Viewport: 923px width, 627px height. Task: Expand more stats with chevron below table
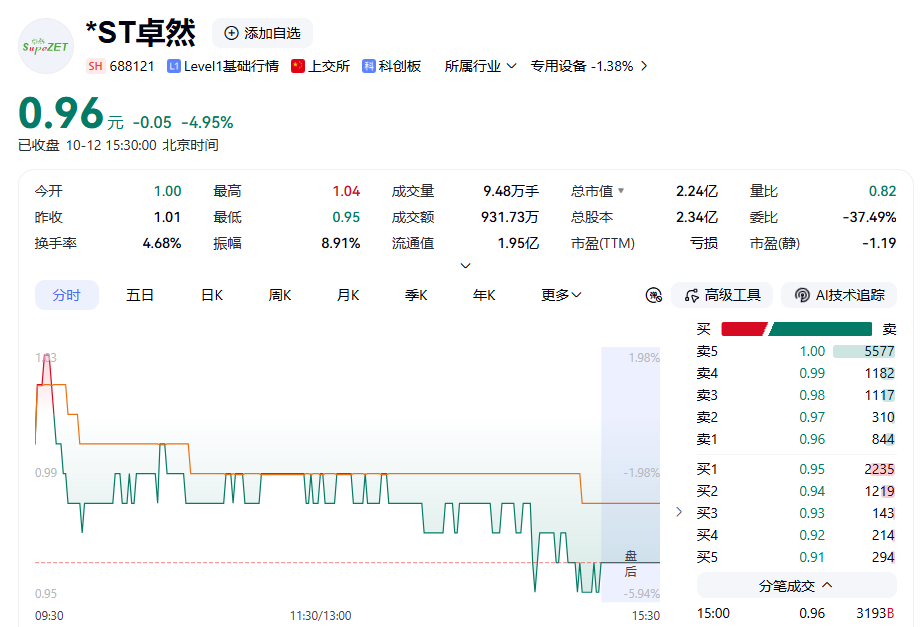point(465,266)
